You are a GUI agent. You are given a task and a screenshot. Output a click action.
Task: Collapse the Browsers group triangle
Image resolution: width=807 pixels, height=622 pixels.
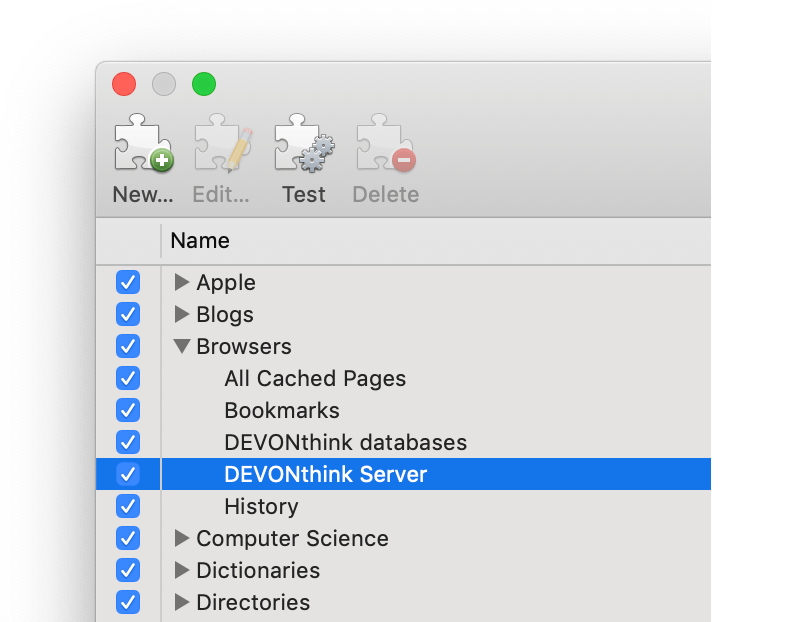pyautogui.click(x=182, y=346)
